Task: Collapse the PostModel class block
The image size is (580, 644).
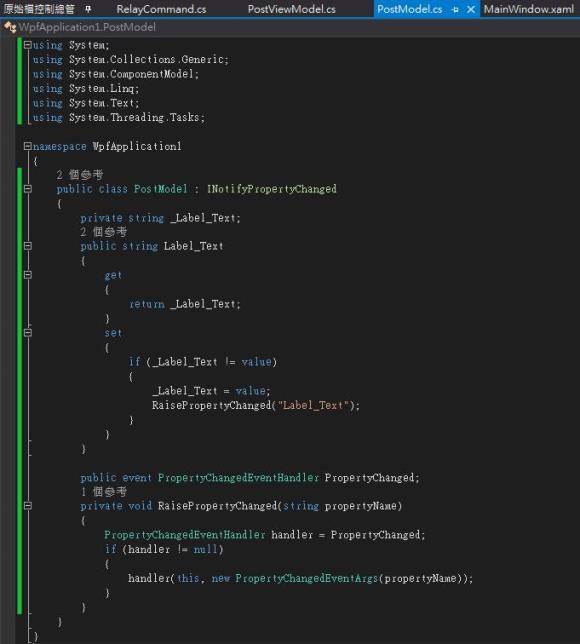Action: (x=28, y=189)
